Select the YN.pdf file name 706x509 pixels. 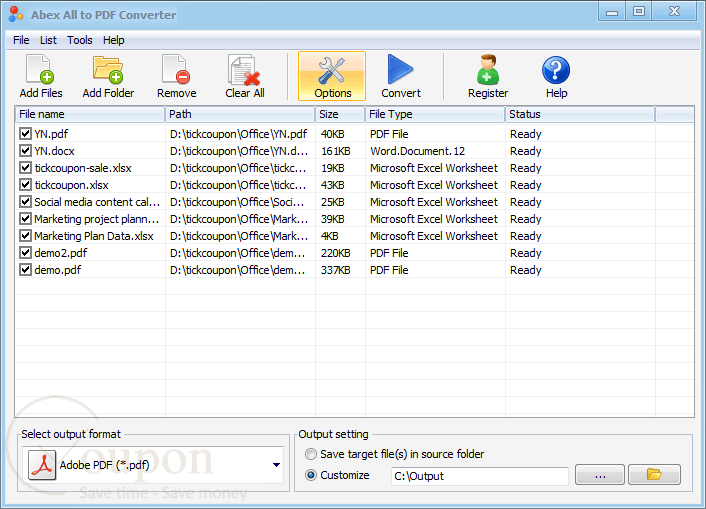[51, 134]
